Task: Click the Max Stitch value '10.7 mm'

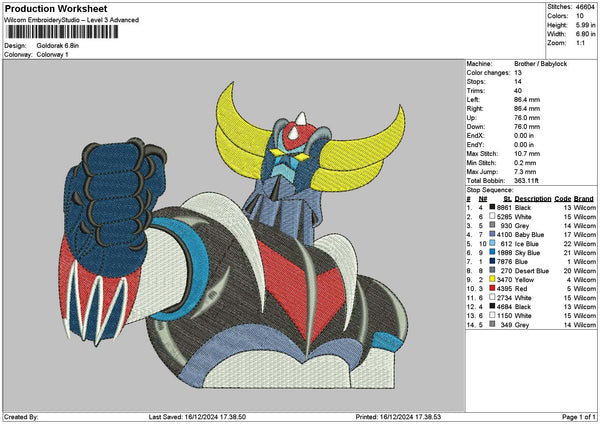Action: tap(527, 154)
